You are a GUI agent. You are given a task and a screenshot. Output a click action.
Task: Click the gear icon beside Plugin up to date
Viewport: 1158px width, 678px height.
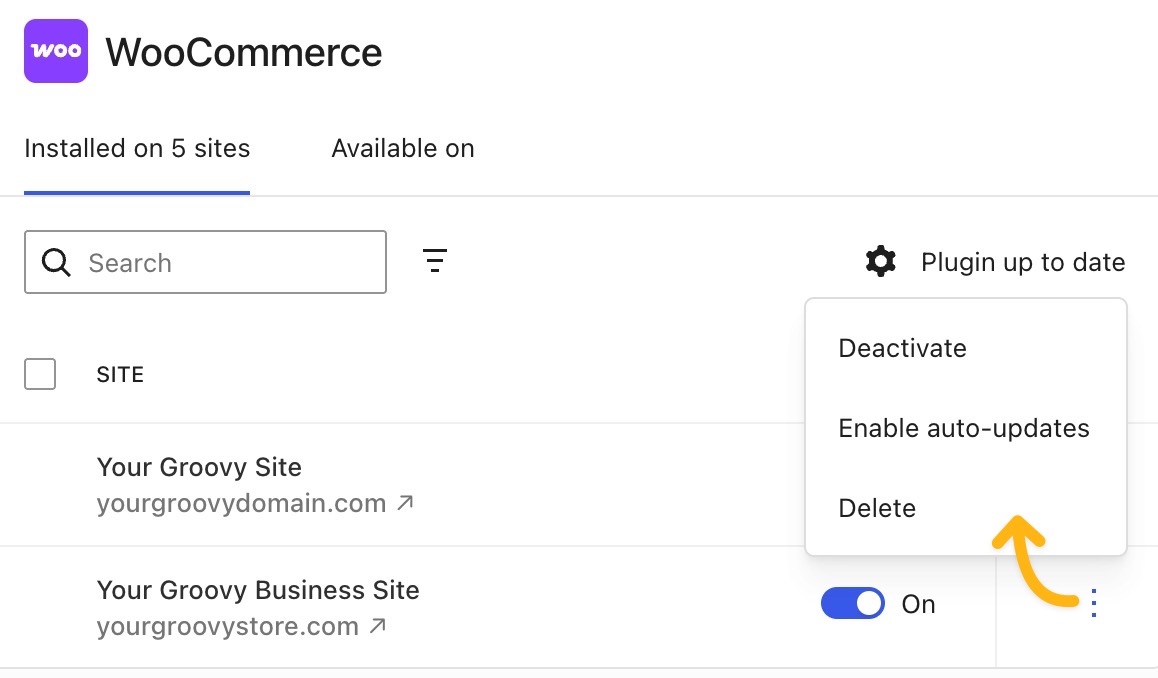tap(880, 261)
